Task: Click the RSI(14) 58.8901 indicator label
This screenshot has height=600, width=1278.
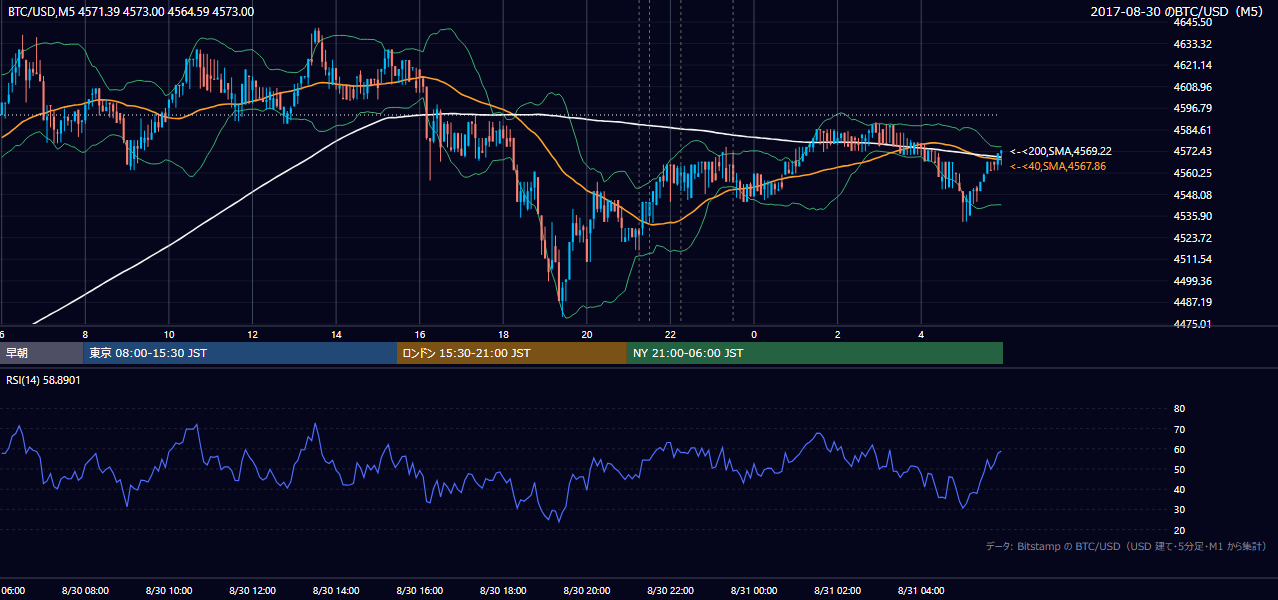Action: tap(44, 381)
